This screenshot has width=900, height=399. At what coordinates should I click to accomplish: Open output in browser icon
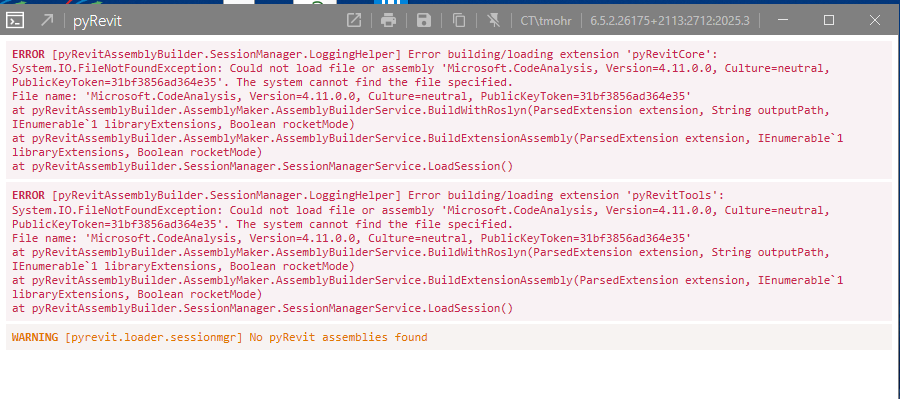(354, 21)
